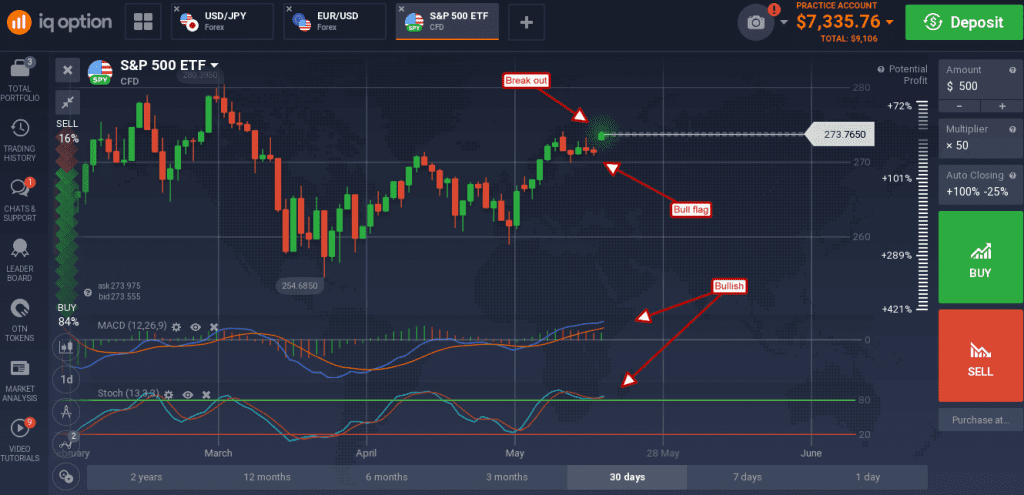Change the 1d candle interval
This screenshot has width=1024, height=495.
coord(66,379)
